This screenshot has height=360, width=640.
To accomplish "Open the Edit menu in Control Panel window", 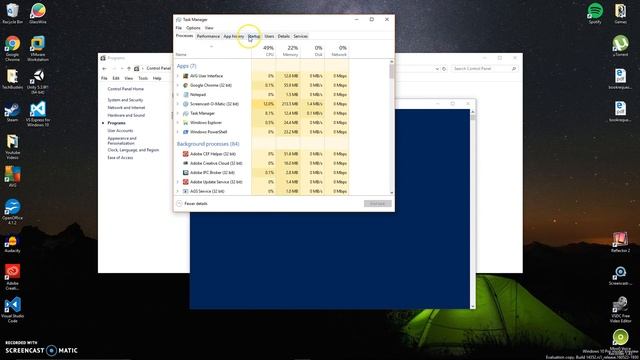I will (116, 78).
